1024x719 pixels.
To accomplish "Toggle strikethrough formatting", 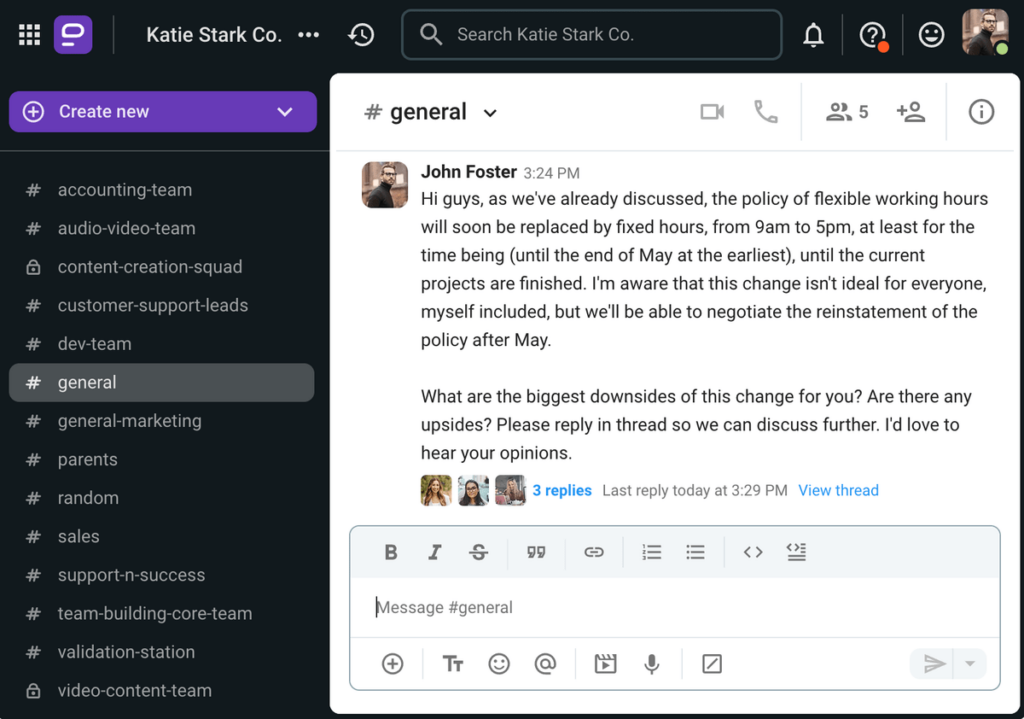I will [x=479, y=552].
